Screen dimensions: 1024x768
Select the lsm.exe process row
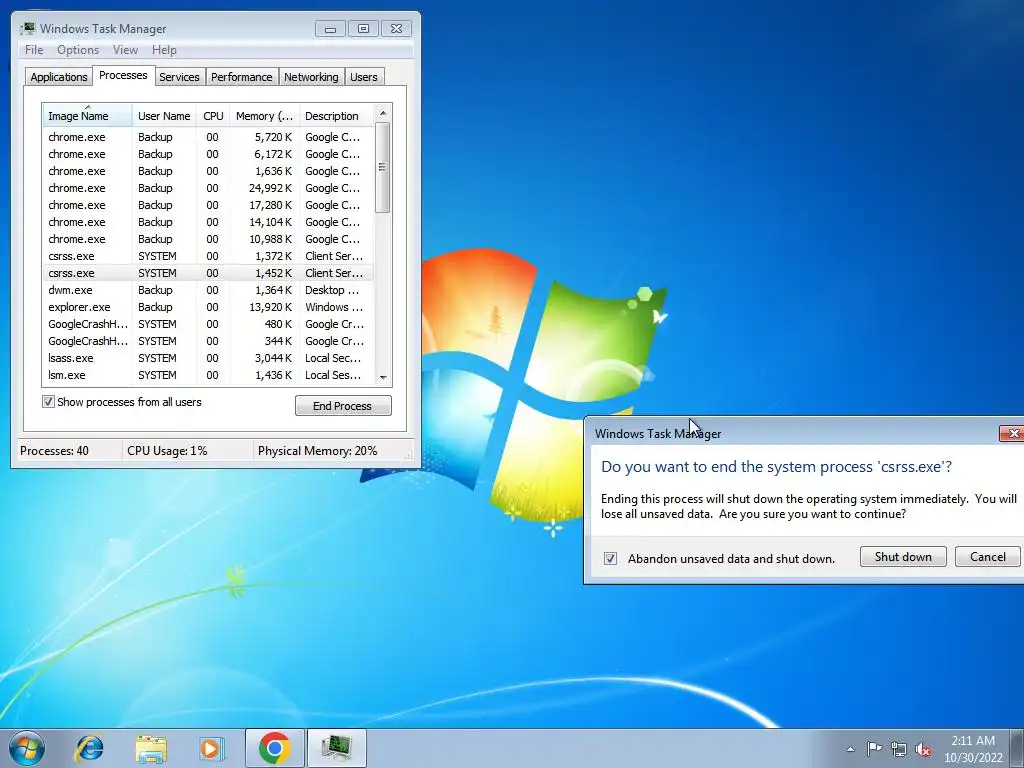[x=208, y=375]
